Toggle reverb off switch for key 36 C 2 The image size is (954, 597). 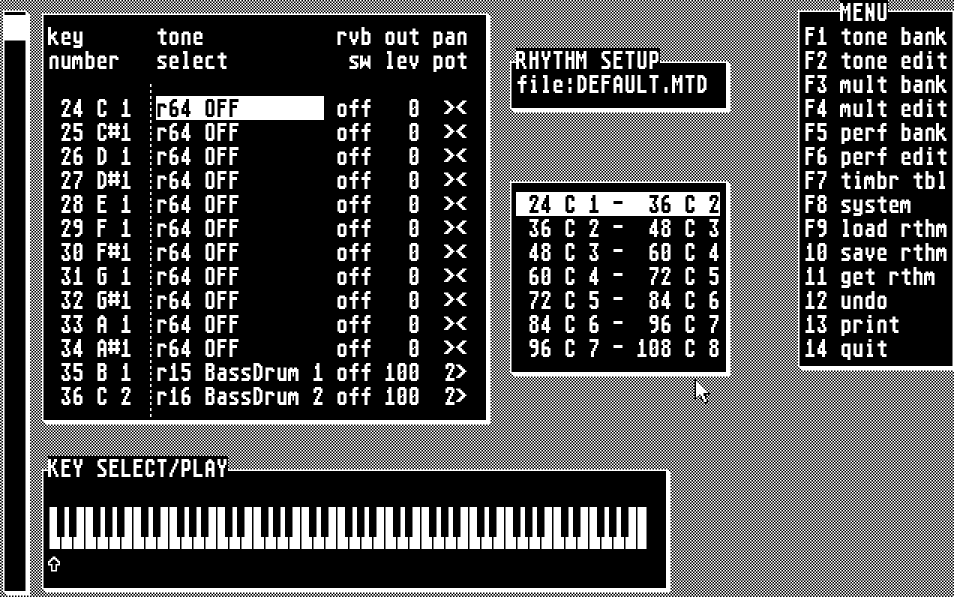tap(353, 397)
